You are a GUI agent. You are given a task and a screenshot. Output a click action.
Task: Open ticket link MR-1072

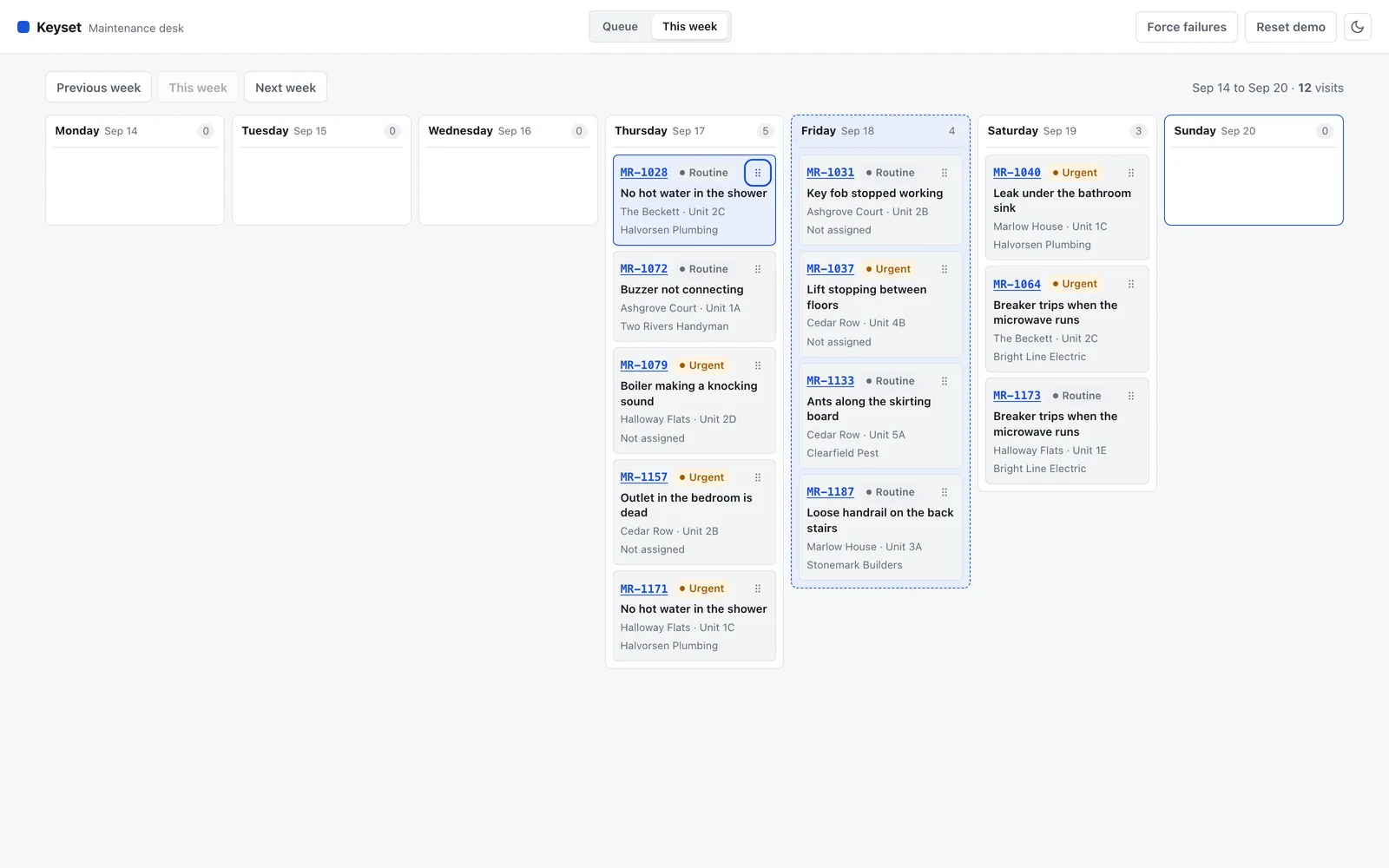(643, 269)
